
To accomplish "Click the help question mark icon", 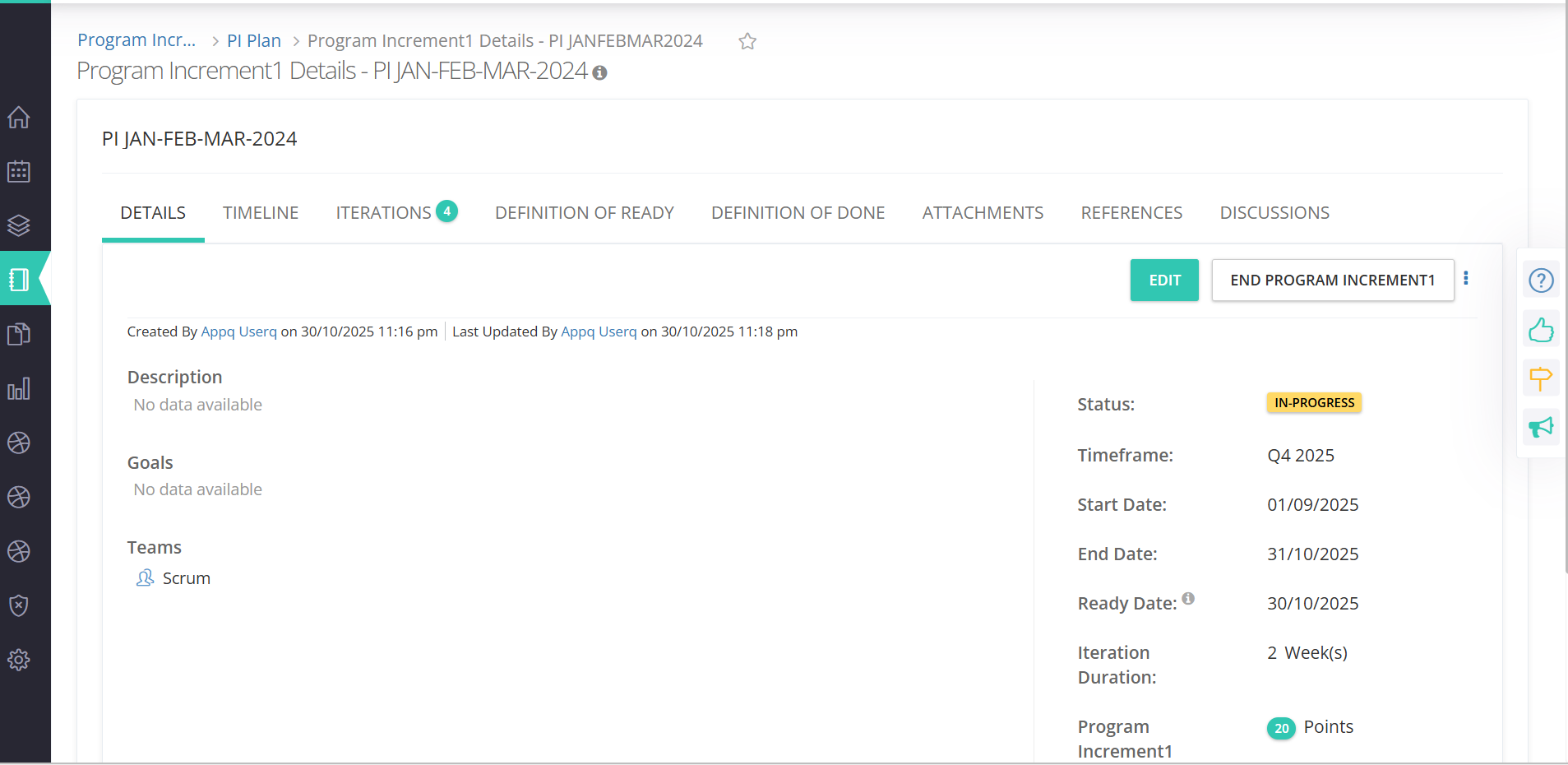I will coord(1541,280).
